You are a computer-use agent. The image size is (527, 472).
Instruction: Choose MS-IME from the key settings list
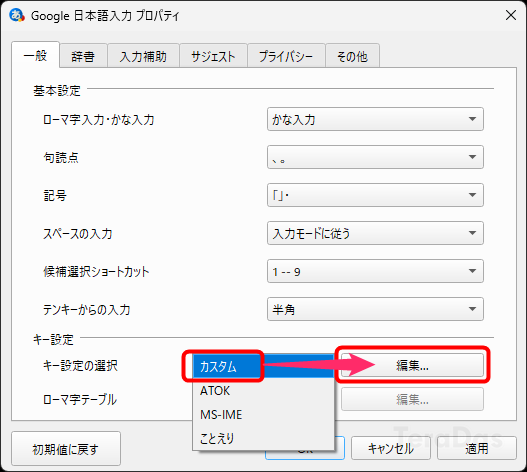point(264,415)
